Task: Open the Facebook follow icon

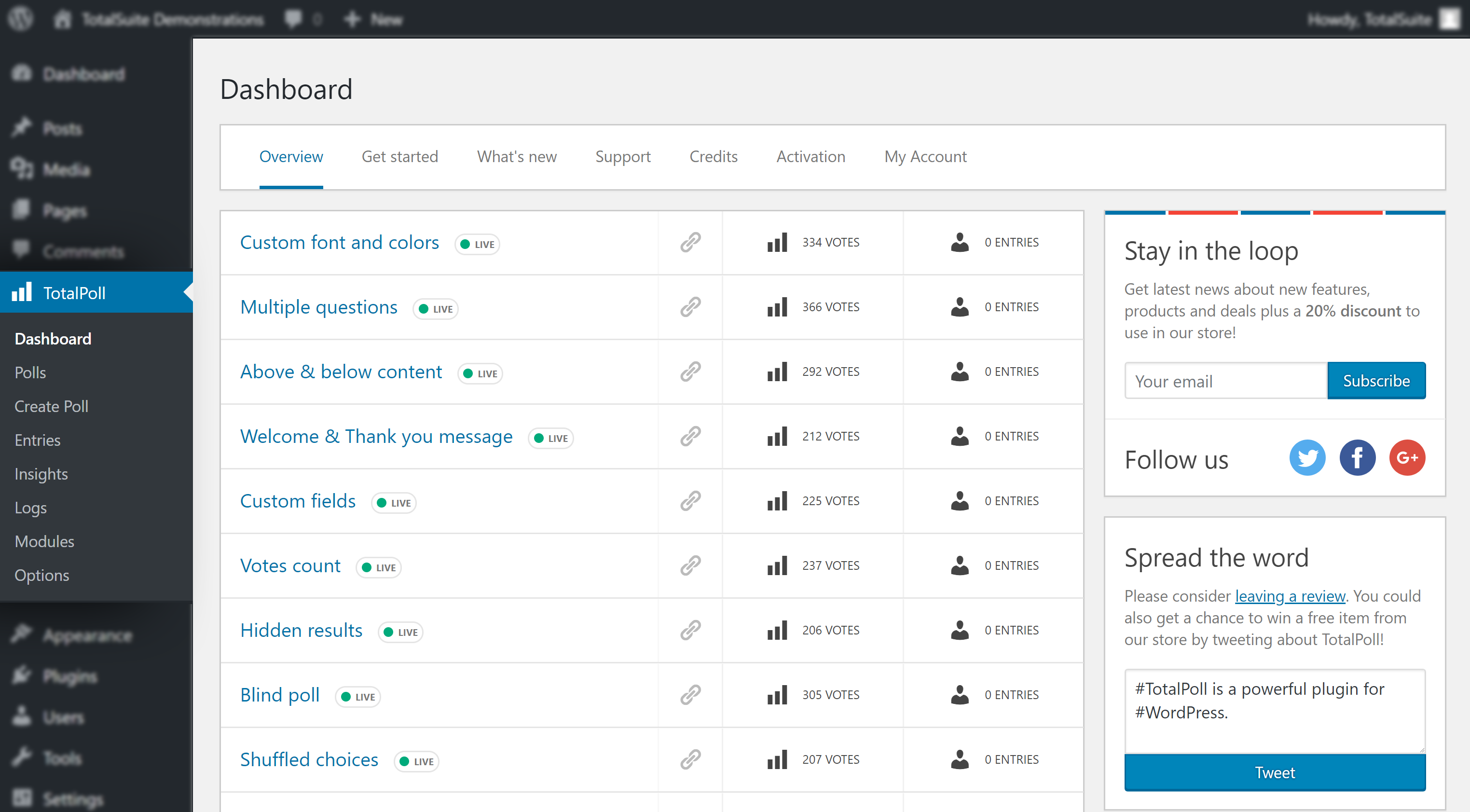Action: [x=1357, y=458]
